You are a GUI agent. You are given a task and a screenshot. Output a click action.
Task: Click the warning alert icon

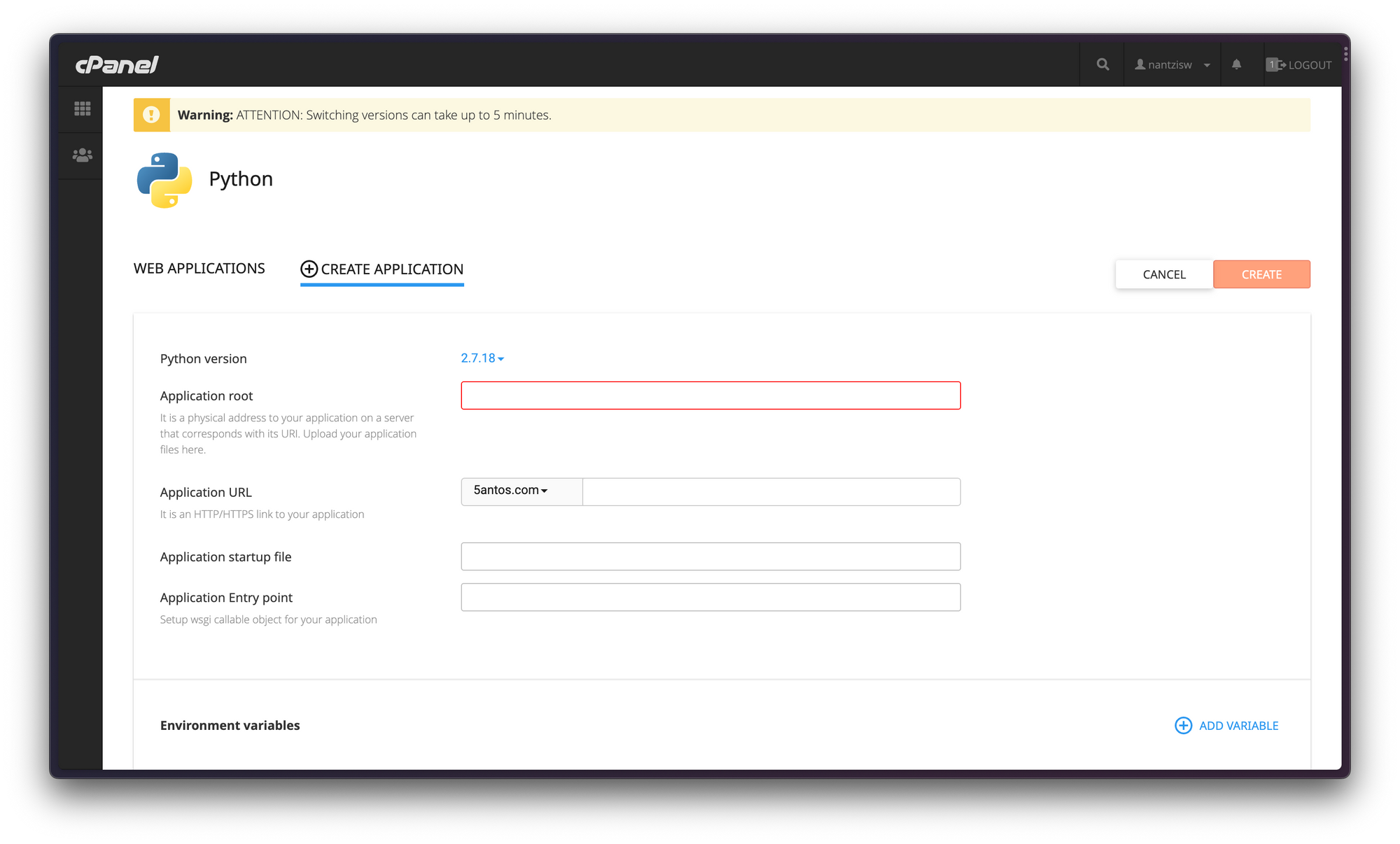151,114
